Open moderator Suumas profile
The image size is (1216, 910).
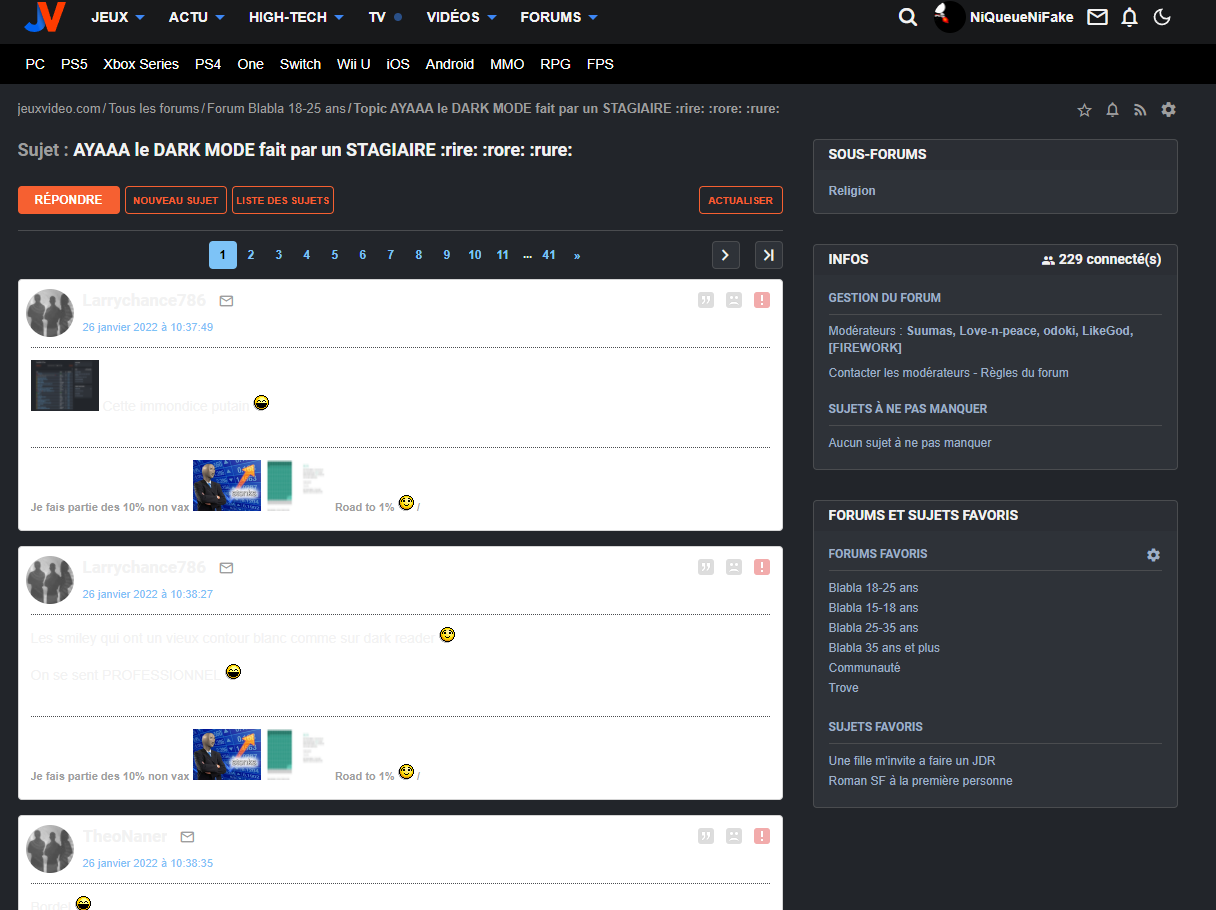(x=930, y=330)
